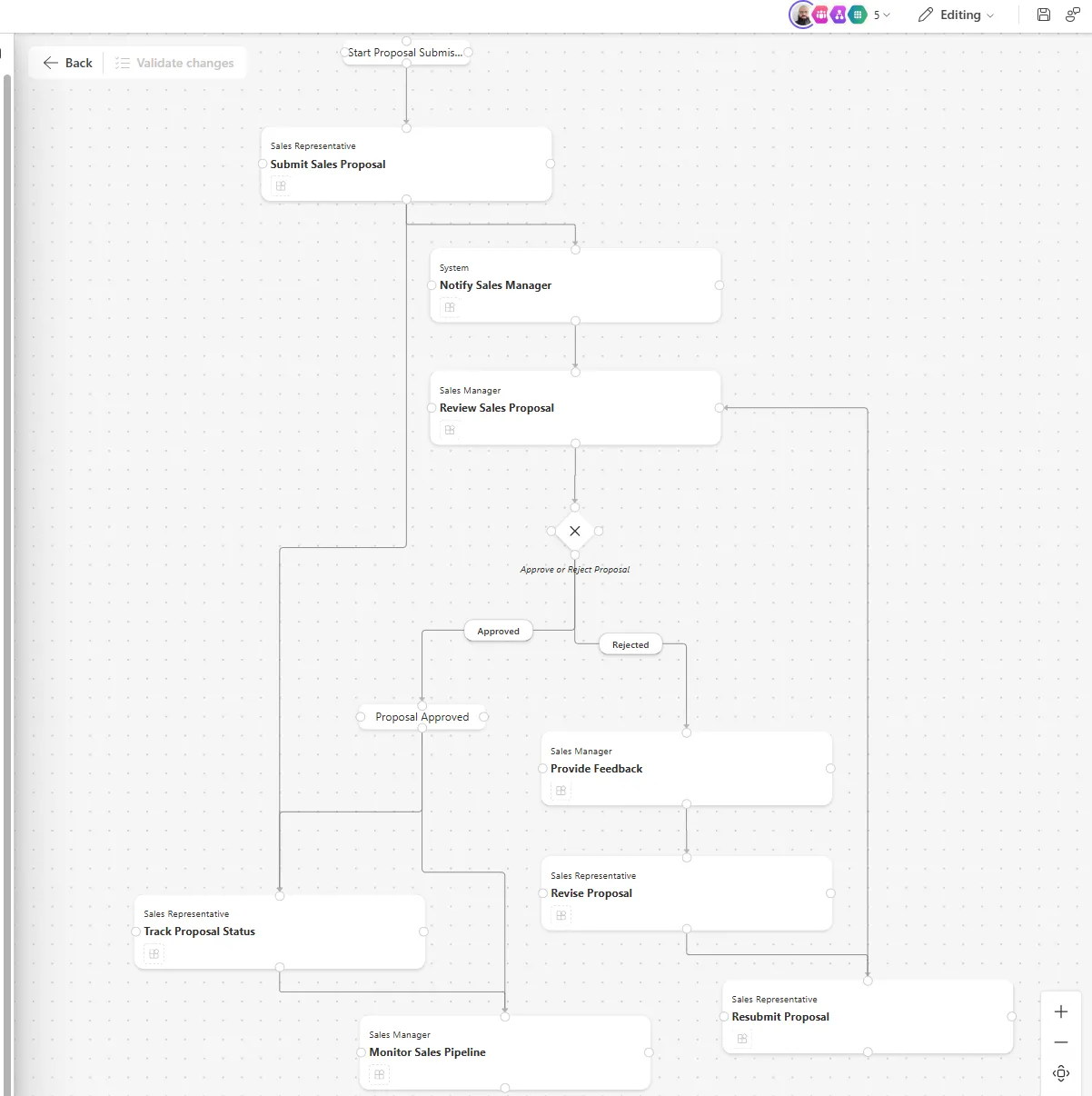Expand the 5 collaborators dropdown
This screenshot has height=1096, width=1092.
coord(881,15)
